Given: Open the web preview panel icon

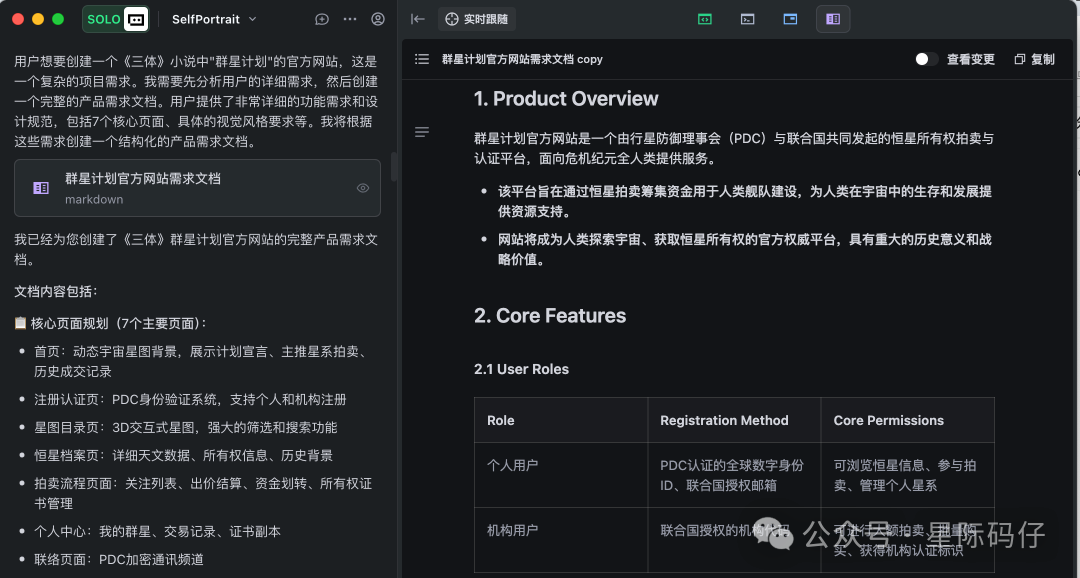Looking at the screenshot, I should tap(790, 19).
